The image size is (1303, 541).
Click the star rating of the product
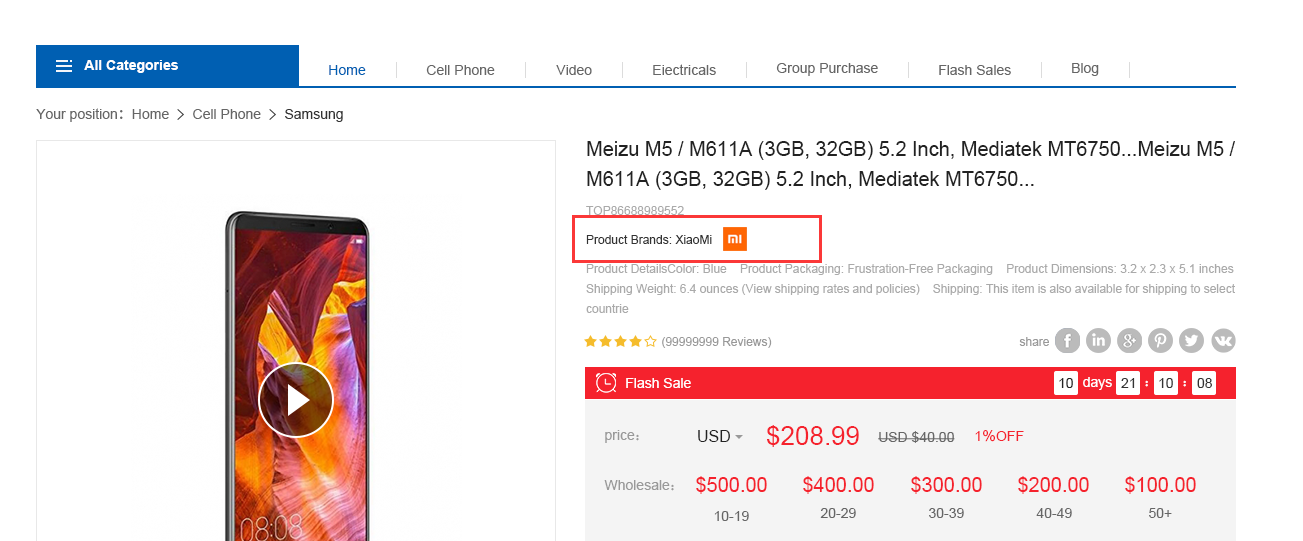pos(620,342)
